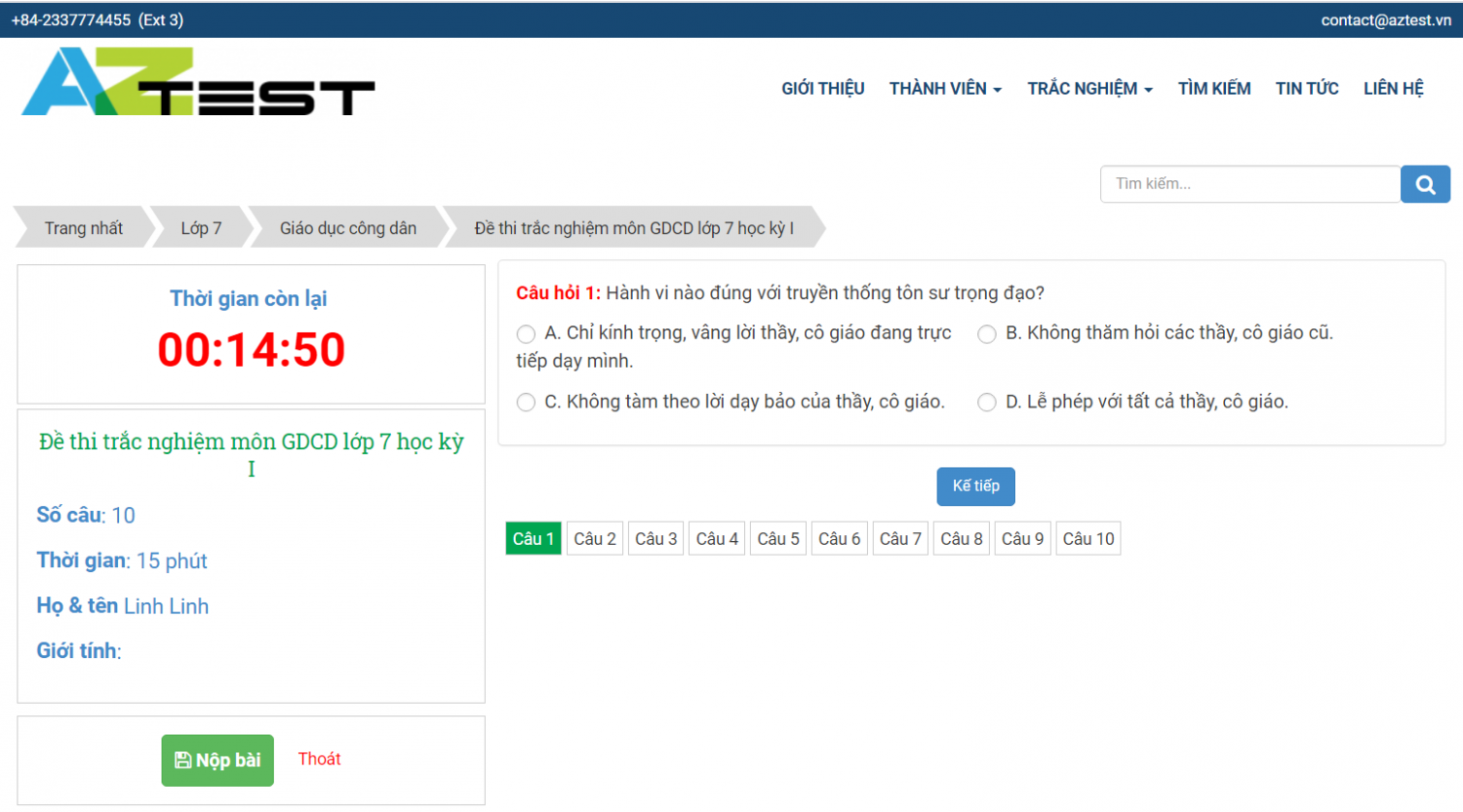1463x812 pixels.
Task: Switch to question Câu 9
Action: coord(1023,539)
